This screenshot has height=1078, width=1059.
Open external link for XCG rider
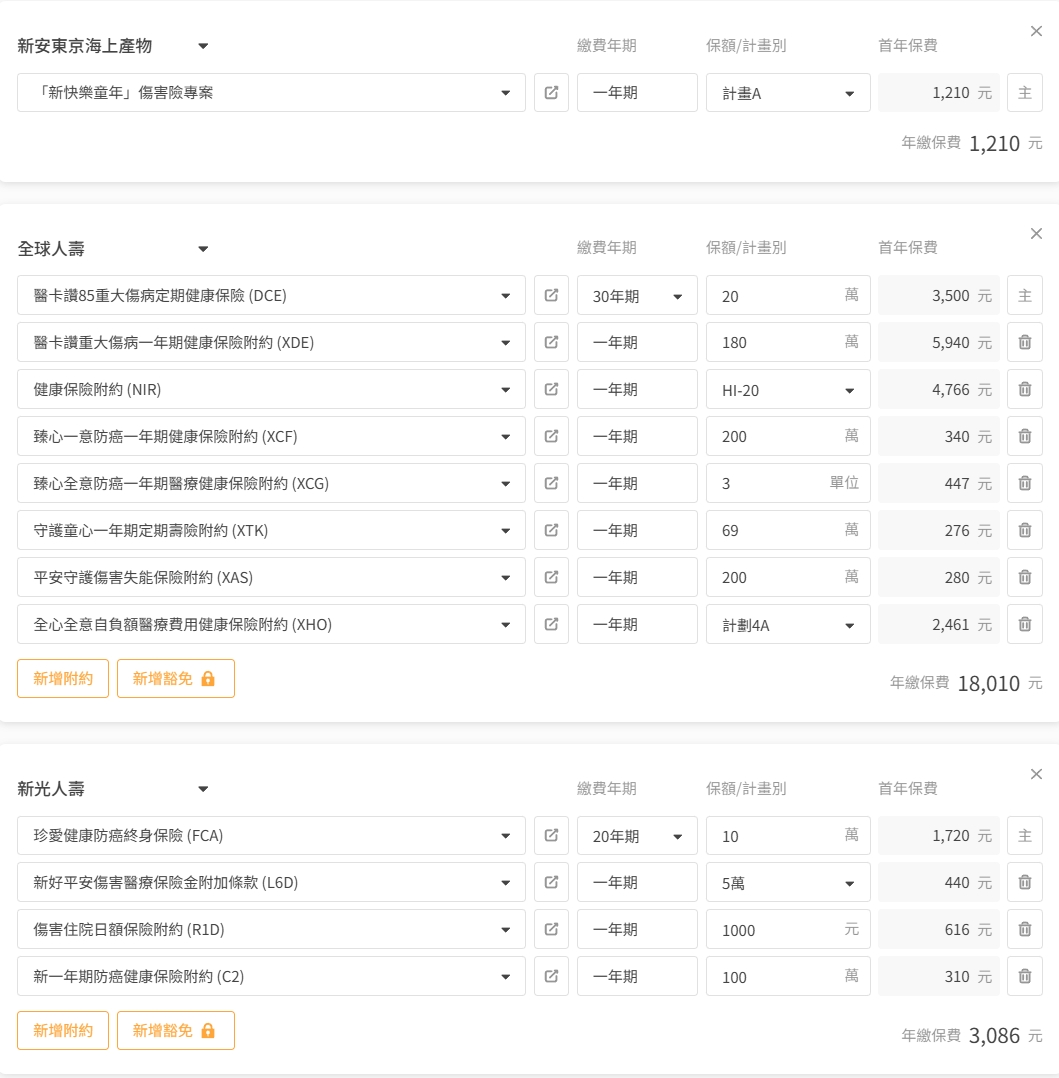coord(552,483)
